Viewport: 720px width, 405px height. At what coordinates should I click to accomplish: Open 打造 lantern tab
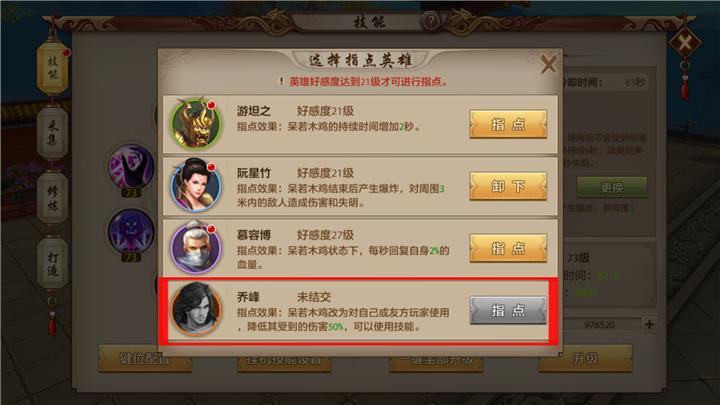point(52,264)
